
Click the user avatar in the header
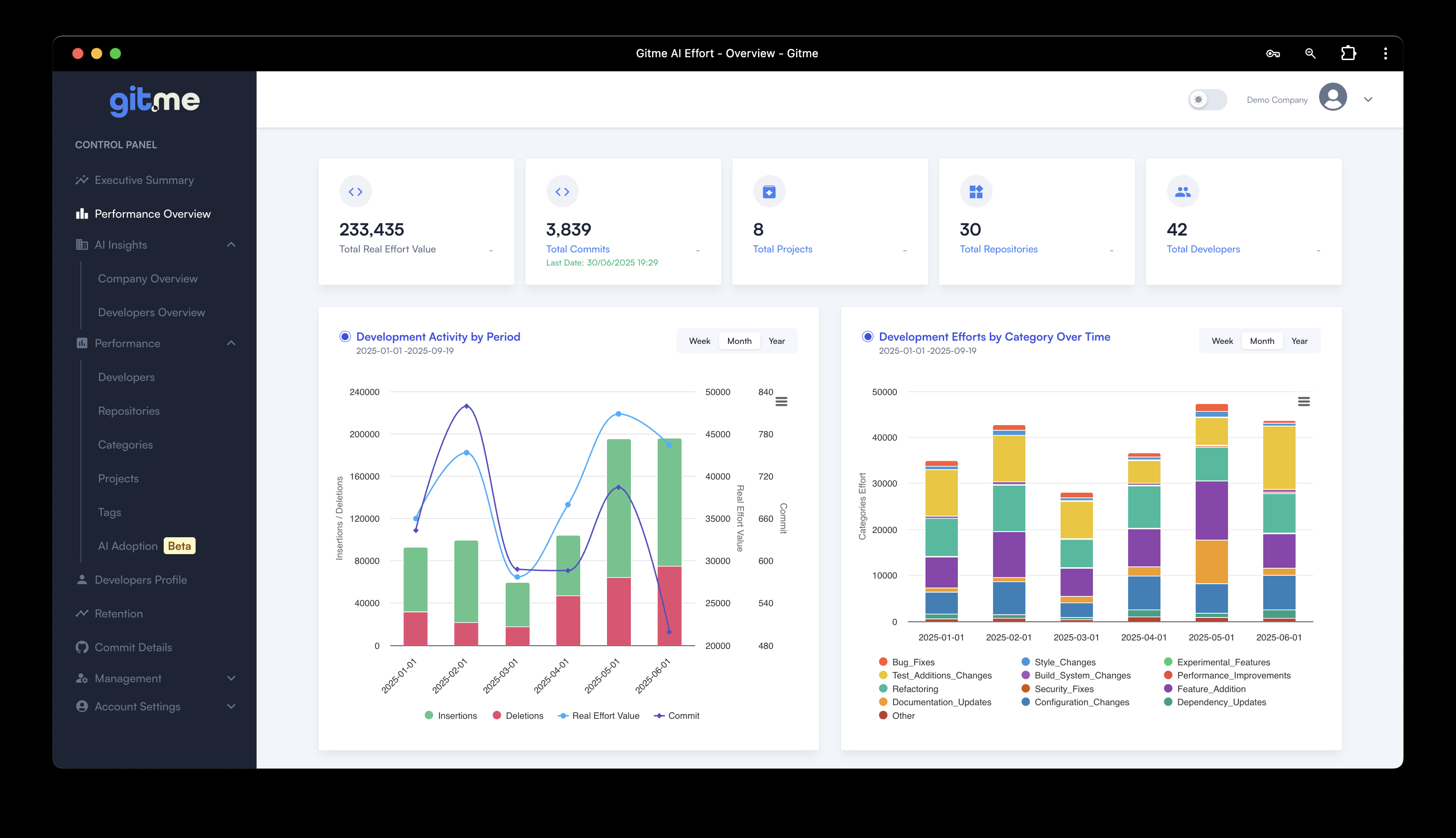point(1334,98)
